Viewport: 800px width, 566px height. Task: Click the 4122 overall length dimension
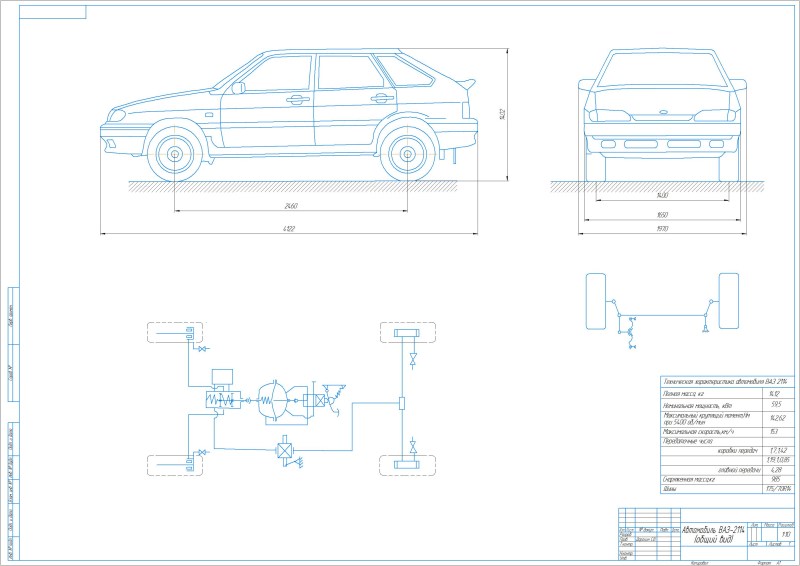[x=289, y=230]
